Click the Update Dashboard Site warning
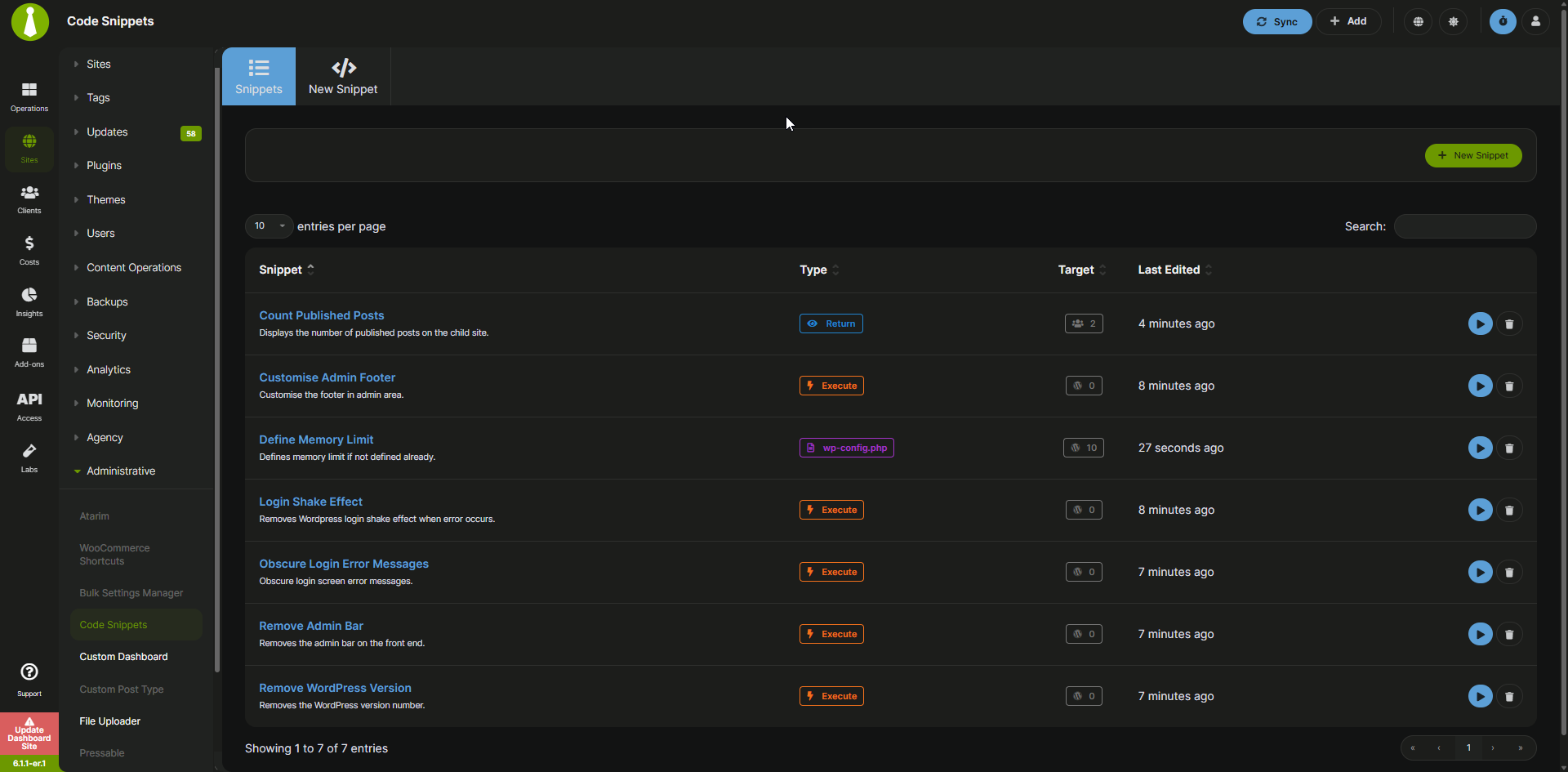This screenshot has width=1568, height=772. click(29, 734)
